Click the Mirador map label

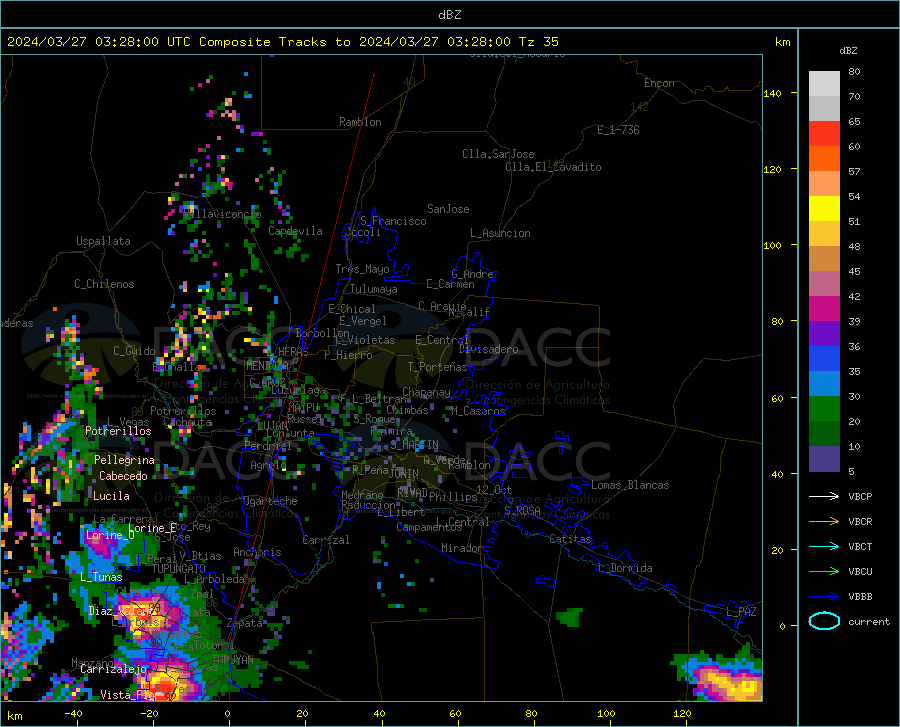click(x=461, y=548)
